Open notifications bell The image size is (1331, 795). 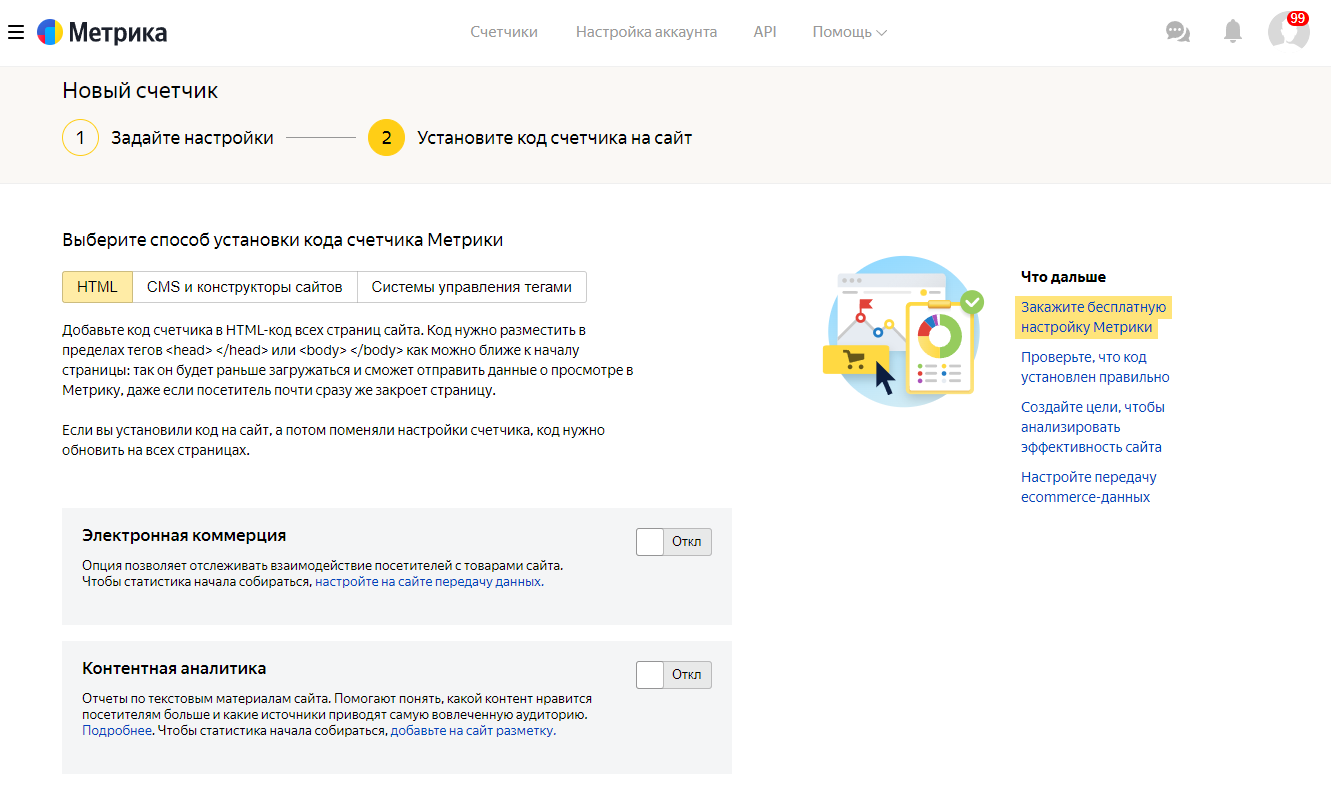coord(1233,32)
